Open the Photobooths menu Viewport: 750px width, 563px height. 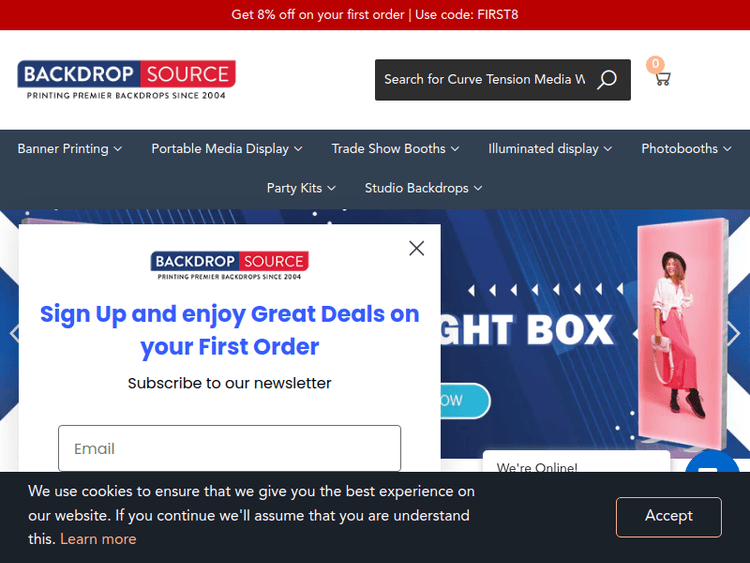(686, 149)
